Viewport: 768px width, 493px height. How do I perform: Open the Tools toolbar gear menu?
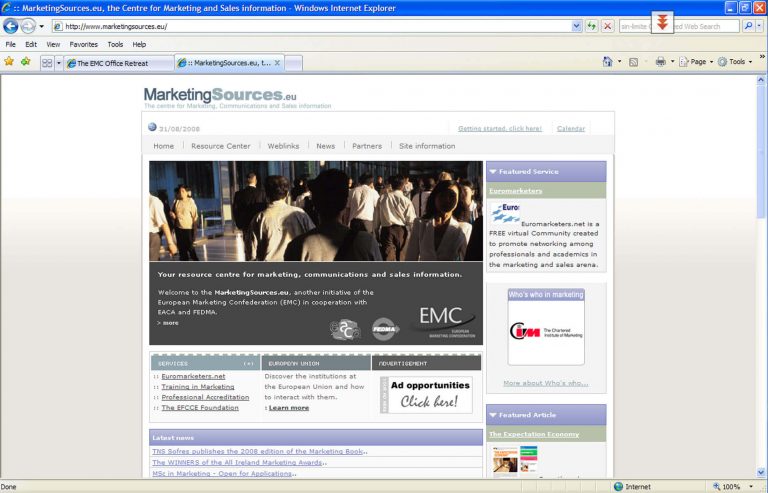pyautogui.click(x=735, y=62)
